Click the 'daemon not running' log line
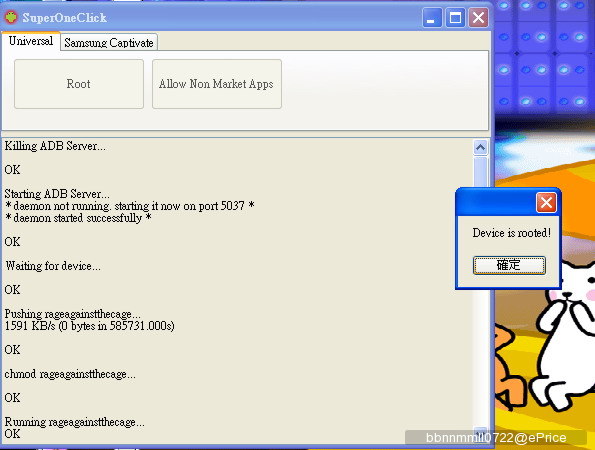 click(129, 206)
